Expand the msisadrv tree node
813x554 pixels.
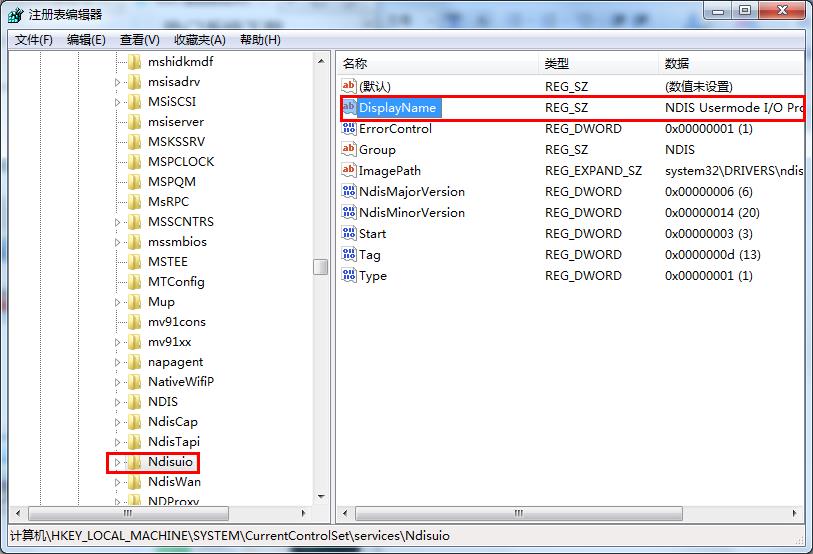[x=117, y=82]
